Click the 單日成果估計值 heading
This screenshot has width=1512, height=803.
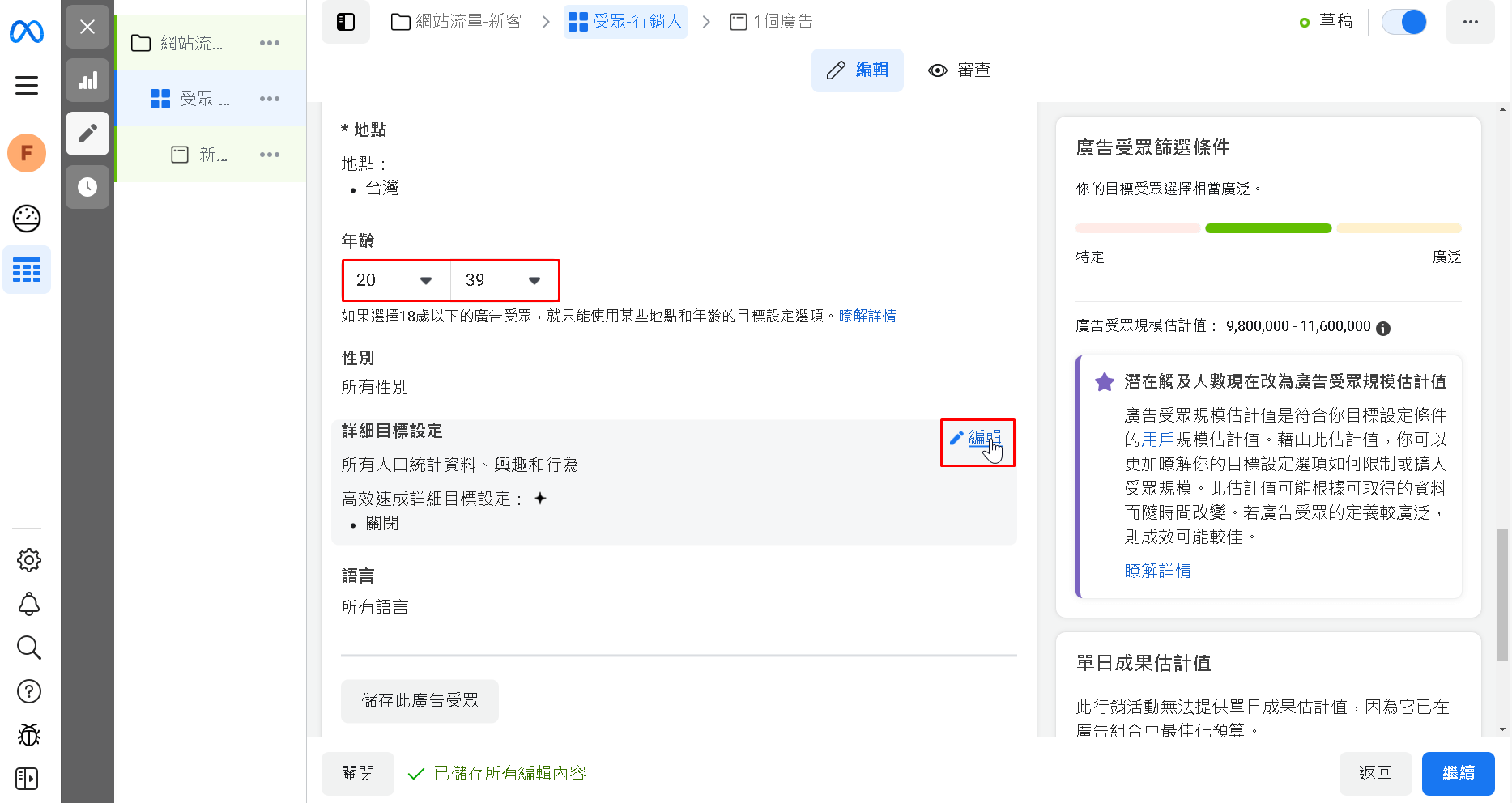1144,664
